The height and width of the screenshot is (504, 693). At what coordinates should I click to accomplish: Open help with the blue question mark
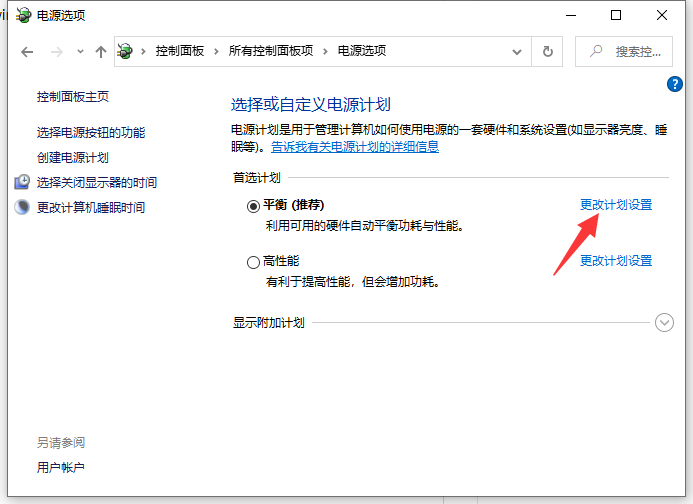(x=674, y=84)
